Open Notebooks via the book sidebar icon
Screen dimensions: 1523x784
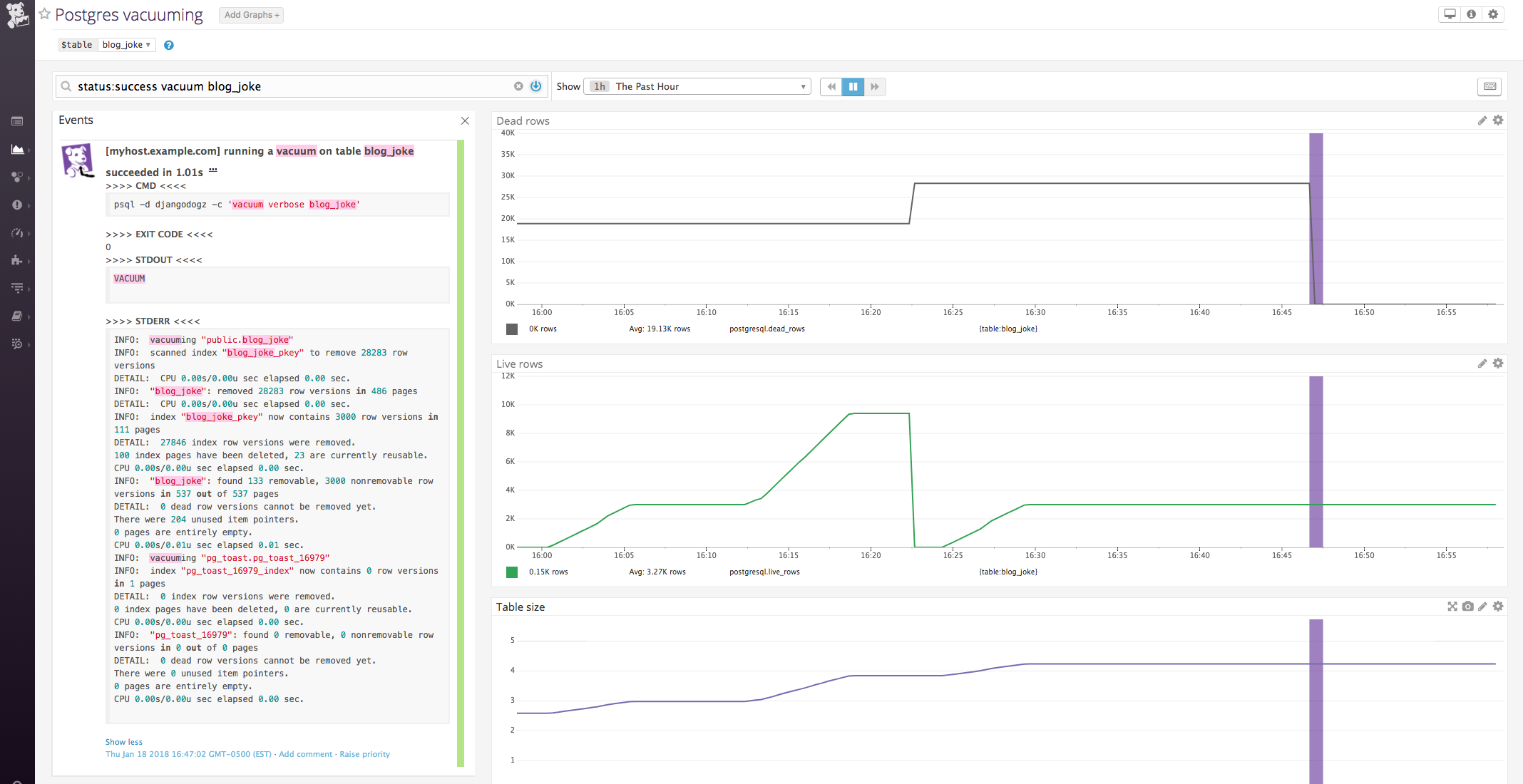(x=18, y=316)
